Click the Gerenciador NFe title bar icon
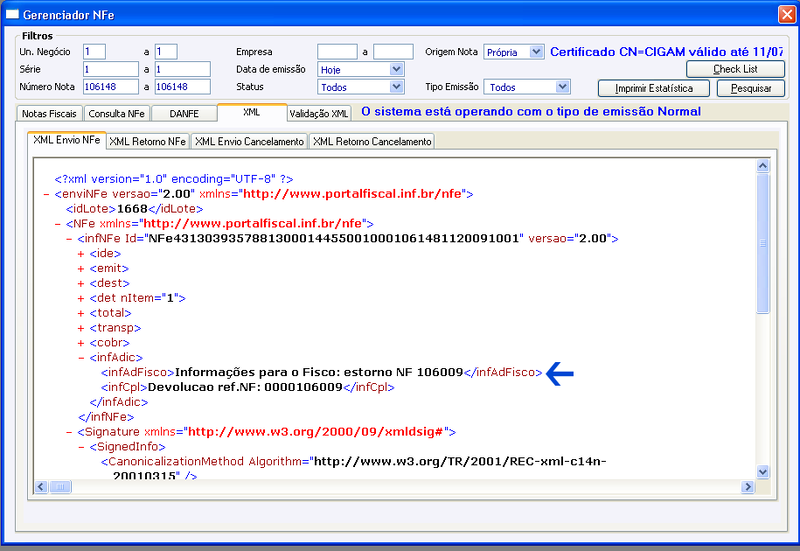This screenshot has width=800, height=551. (x=12, y=14)
